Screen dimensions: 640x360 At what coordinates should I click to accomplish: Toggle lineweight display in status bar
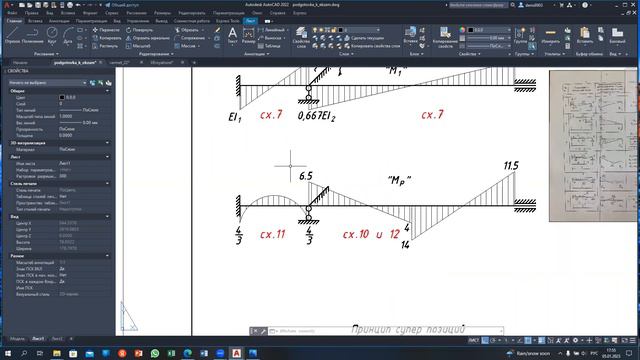pos(541,340)
